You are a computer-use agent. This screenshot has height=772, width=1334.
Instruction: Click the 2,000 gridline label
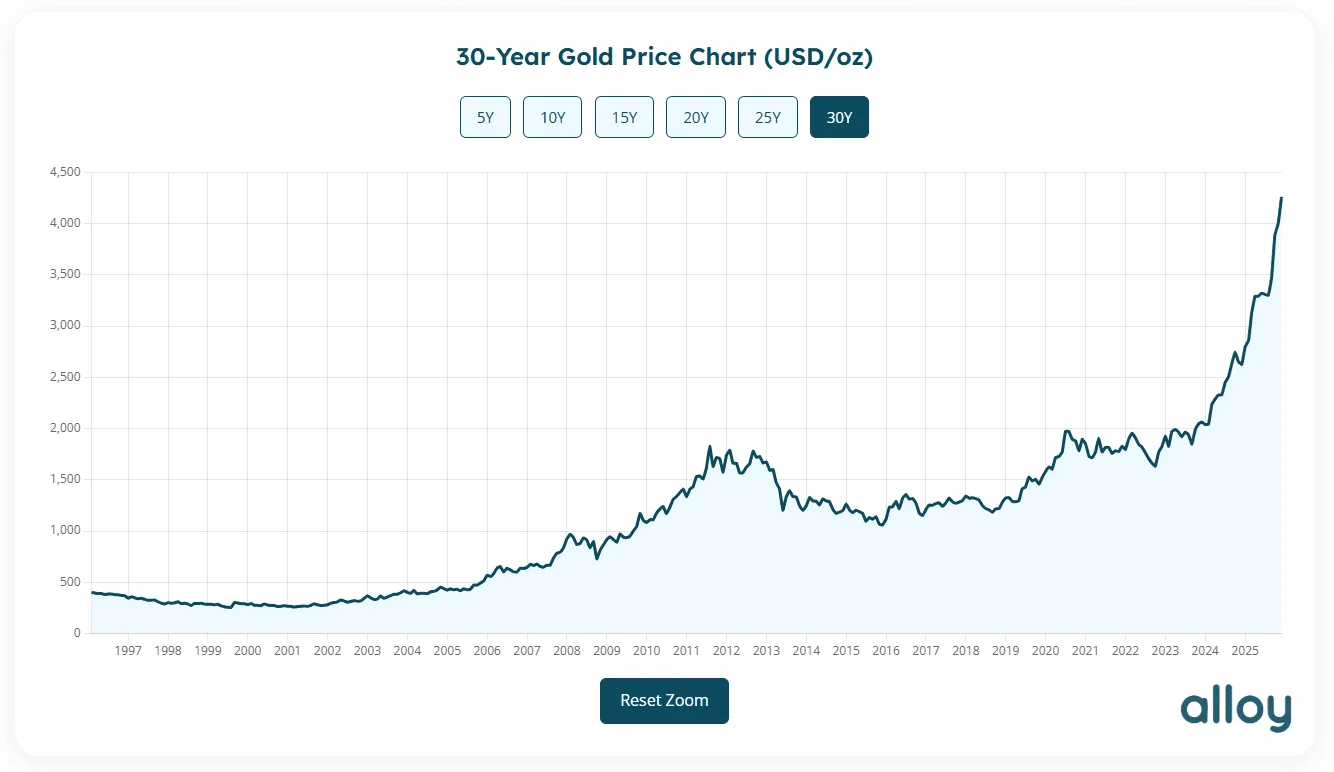(x=64, y=427)
